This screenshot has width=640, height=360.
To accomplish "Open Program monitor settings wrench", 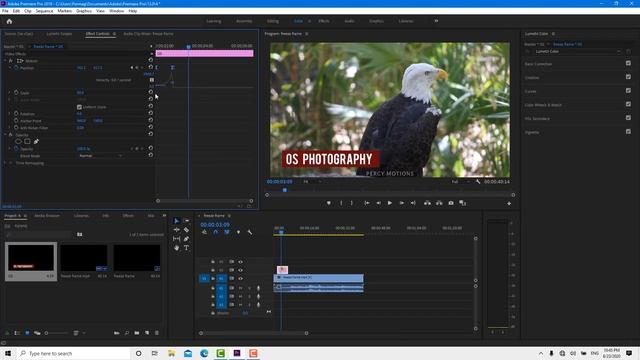I will pyautogui.click(x=478, y=182).
